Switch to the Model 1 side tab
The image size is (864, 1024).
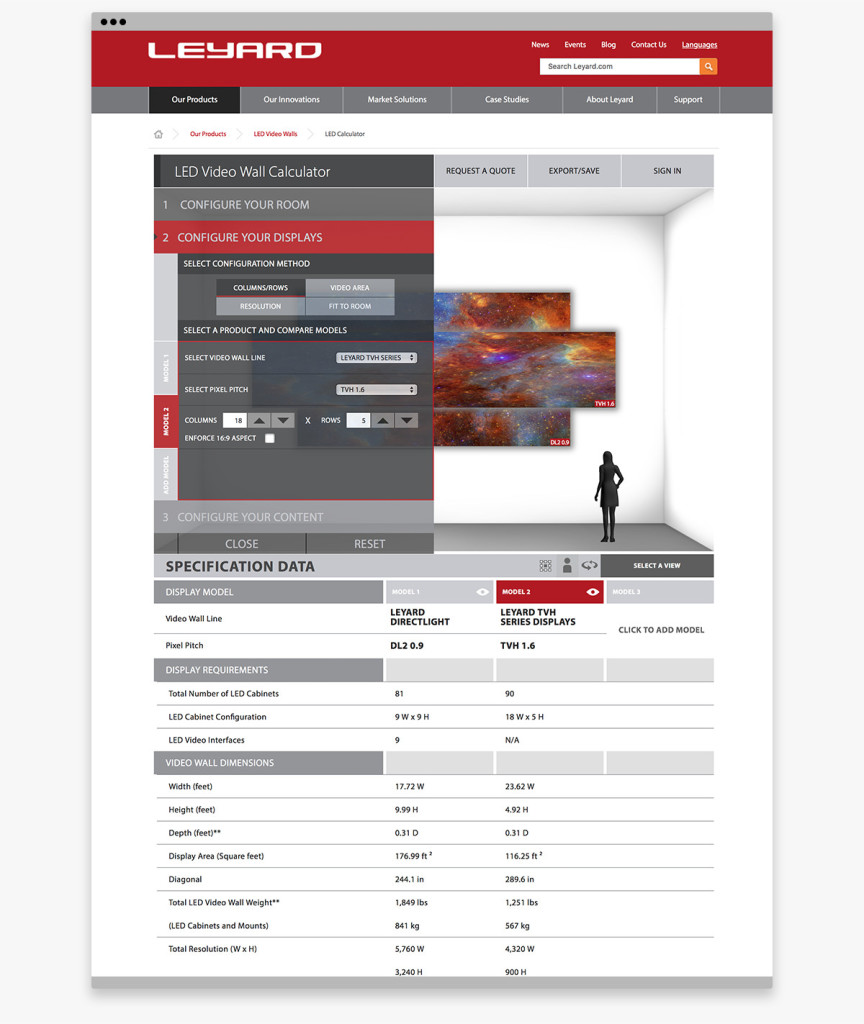pyautogui.click(x=166, y=368)
